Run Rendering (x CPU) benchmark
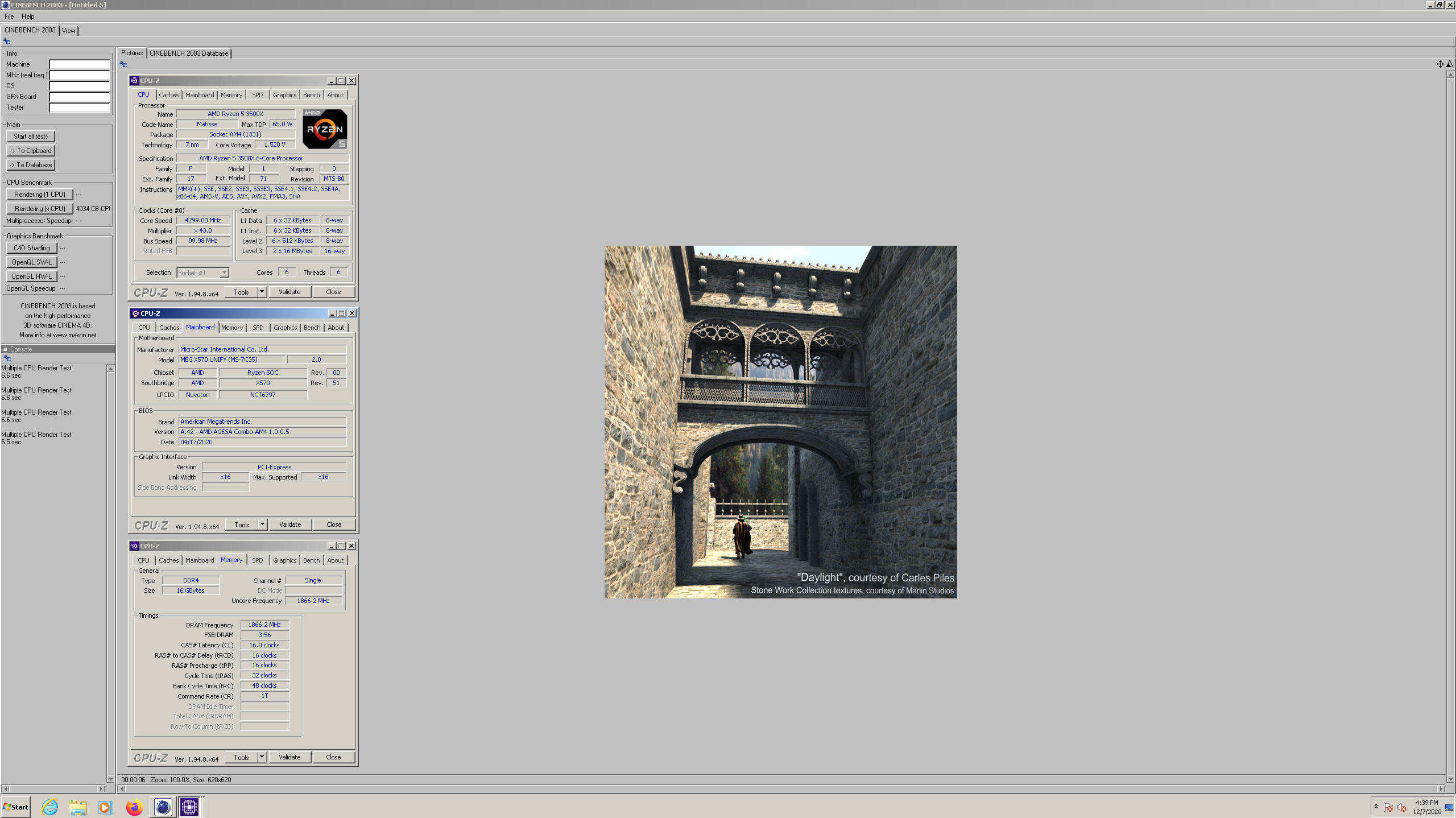This screenshot has height=818, width=1456. (x=40, y=209)
